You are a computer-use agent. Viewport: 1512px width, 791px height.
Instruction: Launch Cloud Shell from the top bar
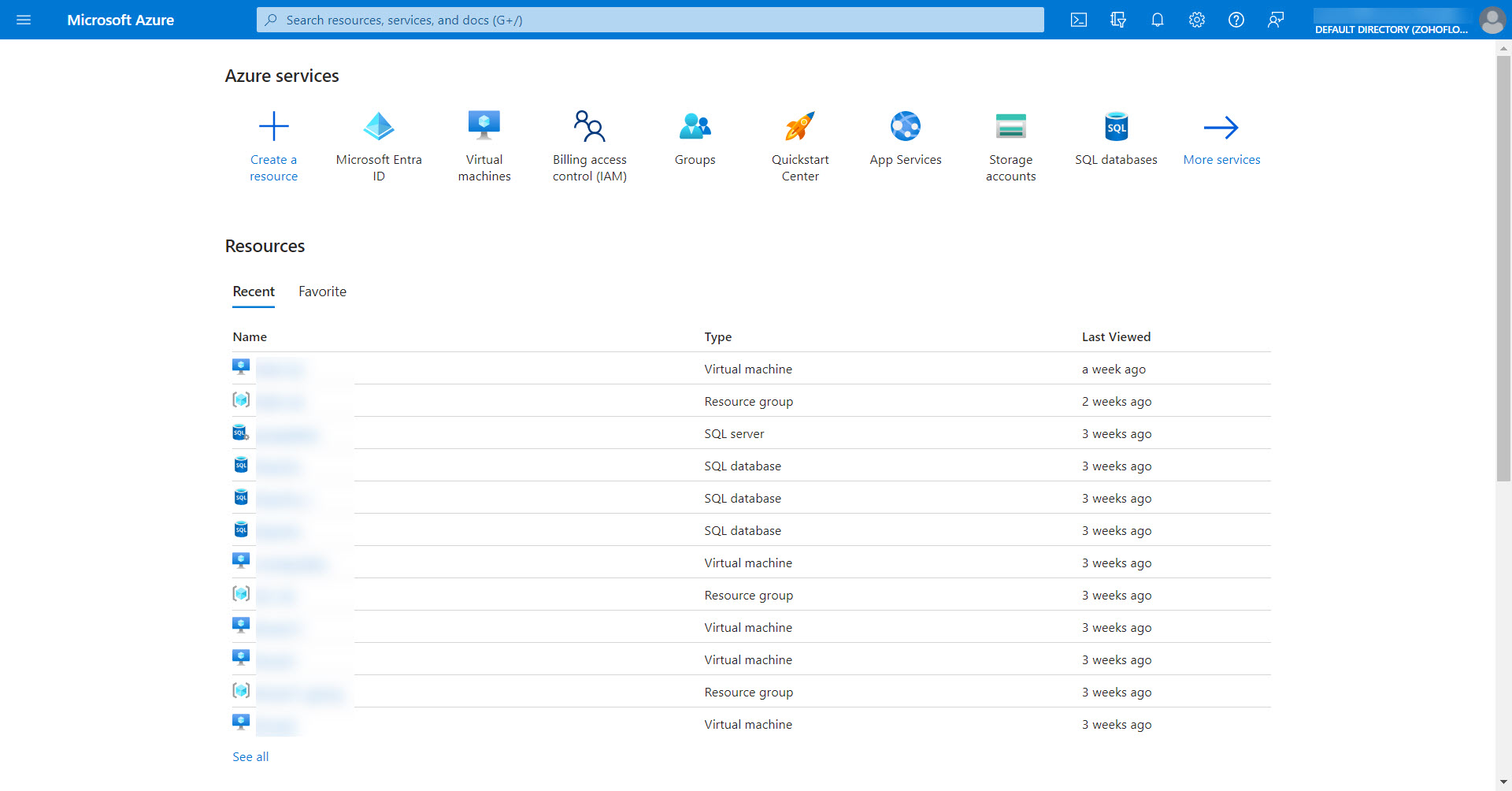[1079, 20]
